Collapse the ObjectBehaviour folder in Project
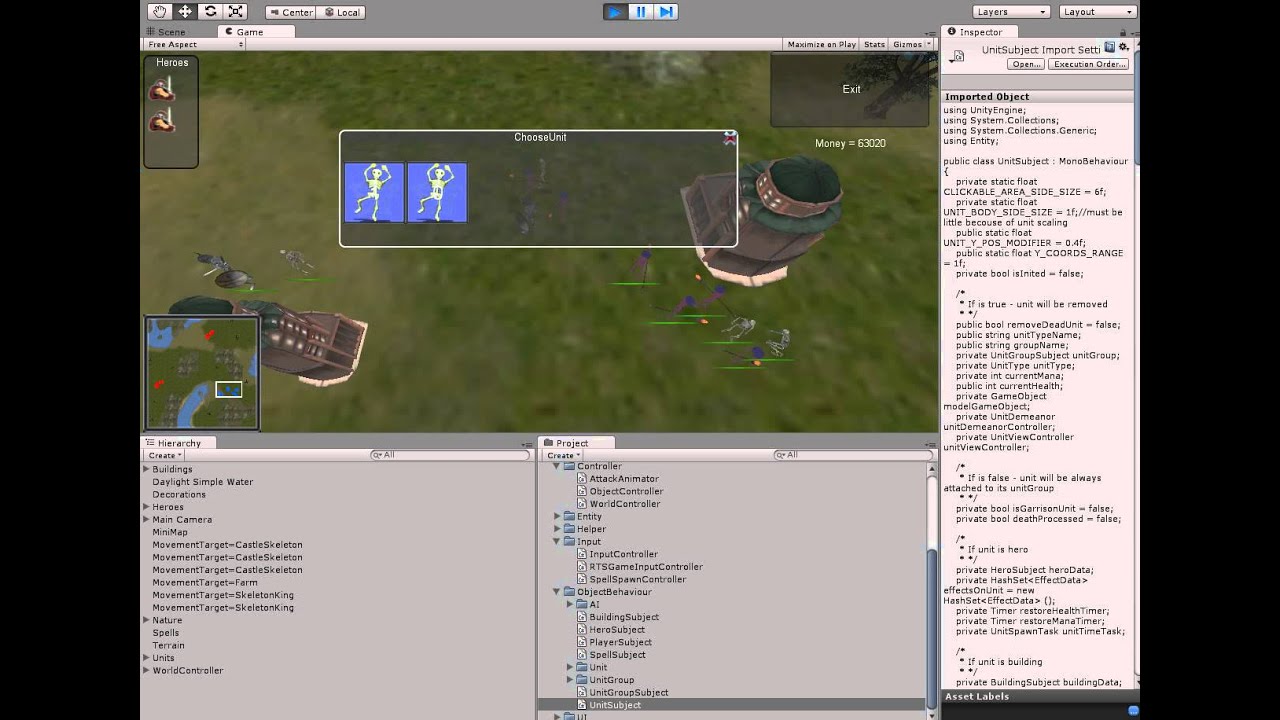Viewport: 1280px width, 720px height. (557, 592)
